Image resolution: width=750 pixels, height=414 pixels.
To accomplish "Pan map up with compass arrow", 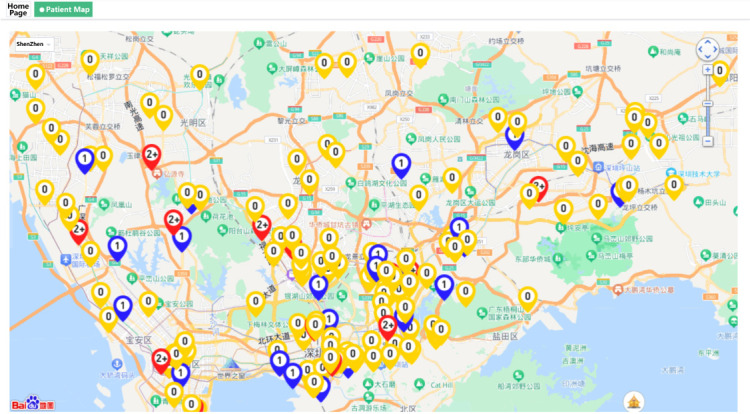I will (708, 43).
